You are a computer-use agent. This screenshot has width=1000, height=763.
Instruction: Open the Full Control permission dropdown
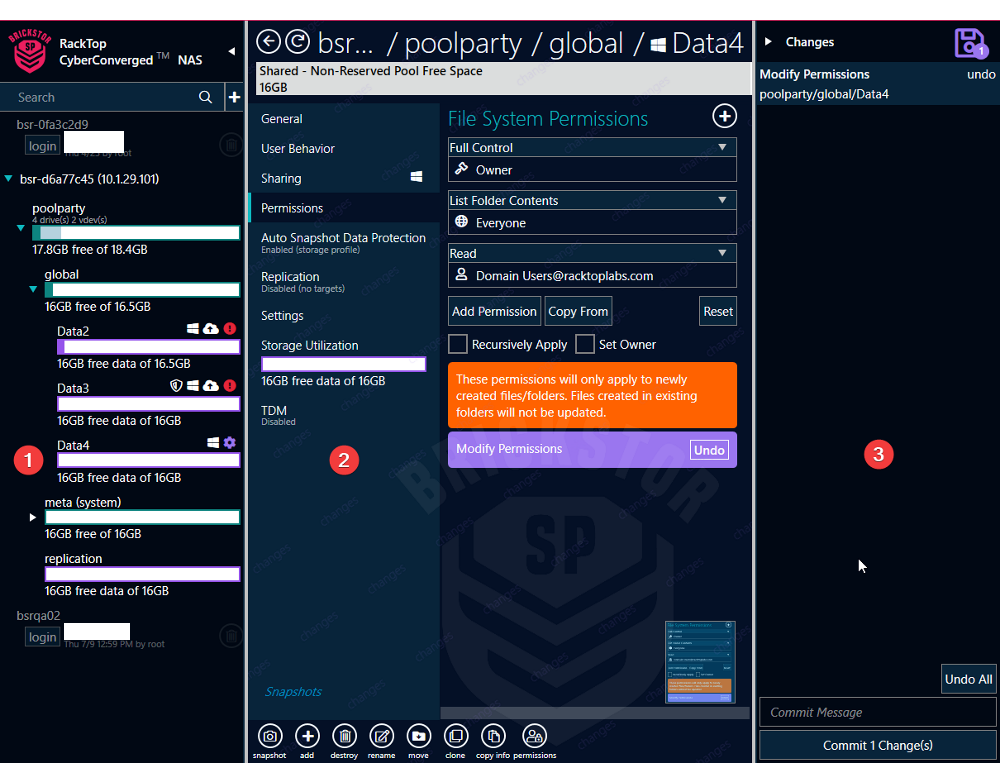coord(723,147)
